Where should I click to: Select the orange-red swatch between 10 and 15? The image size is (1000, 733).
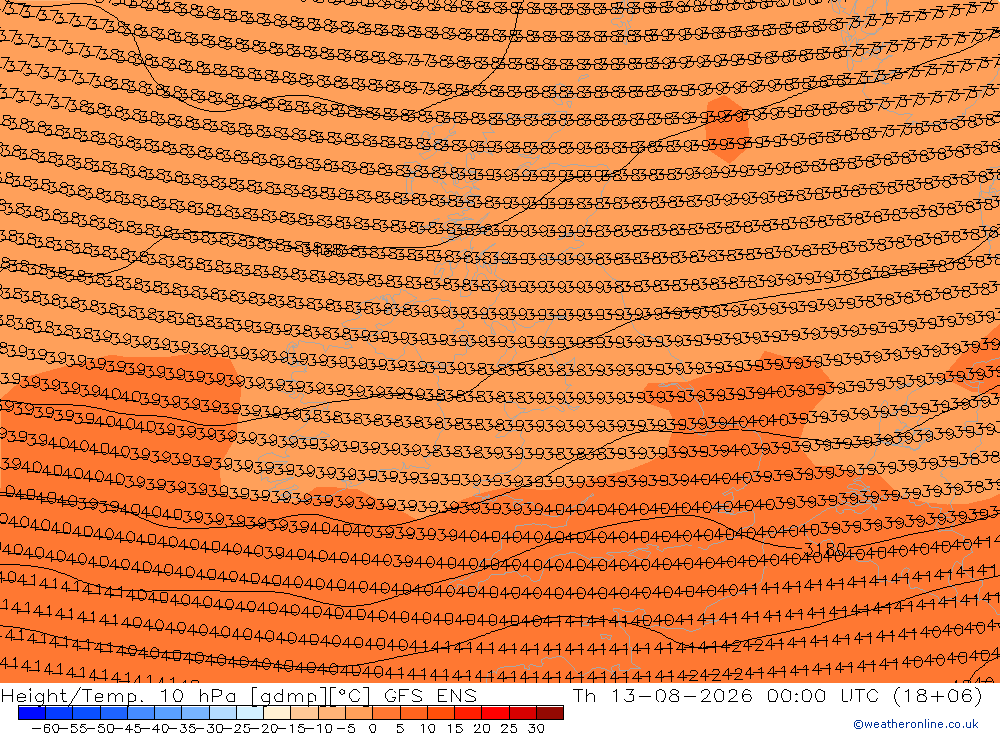(x=441, y=713)
